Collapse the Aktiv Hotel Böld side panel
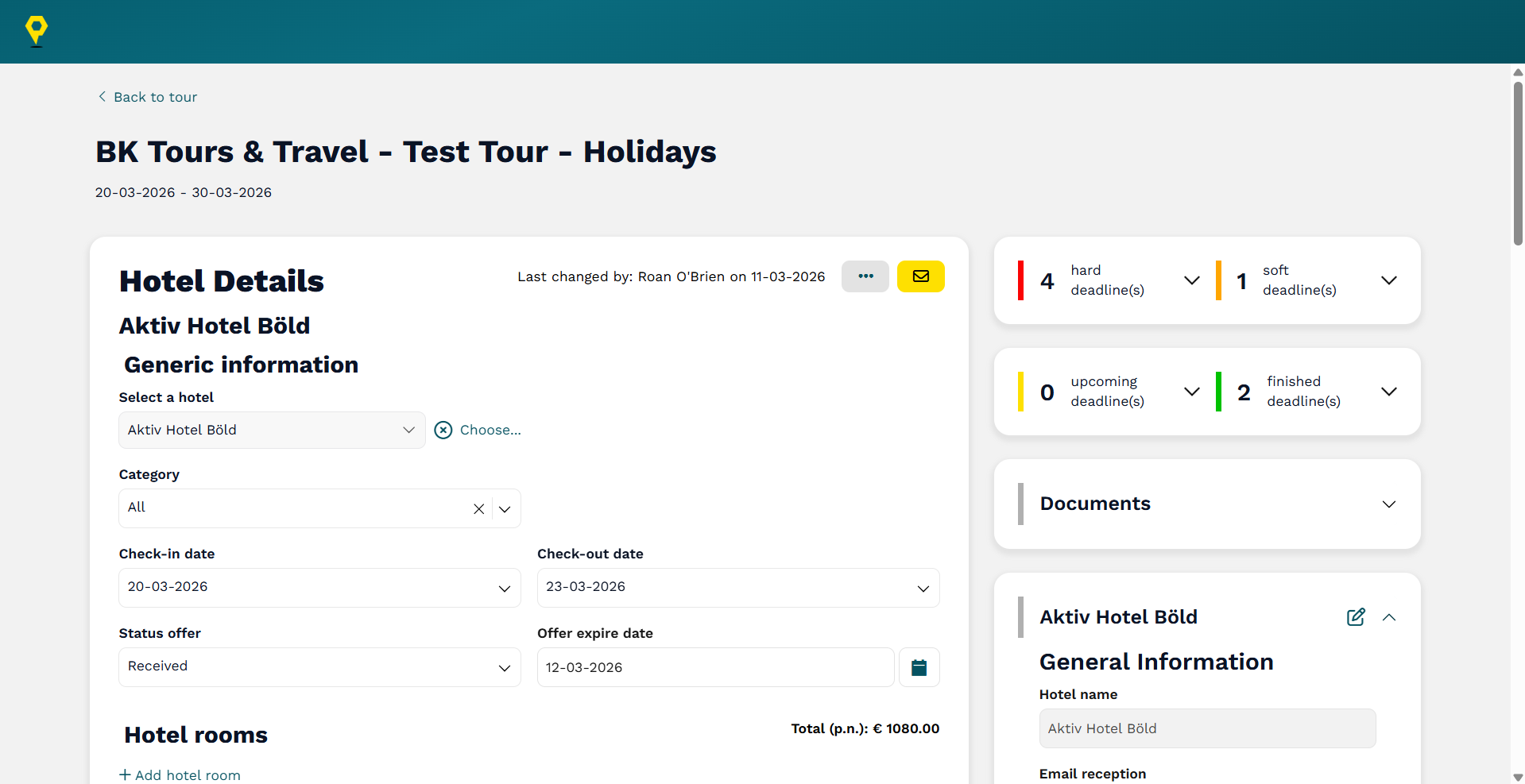Viewport: 1525px width, 784px height. tap(1389, 617)
